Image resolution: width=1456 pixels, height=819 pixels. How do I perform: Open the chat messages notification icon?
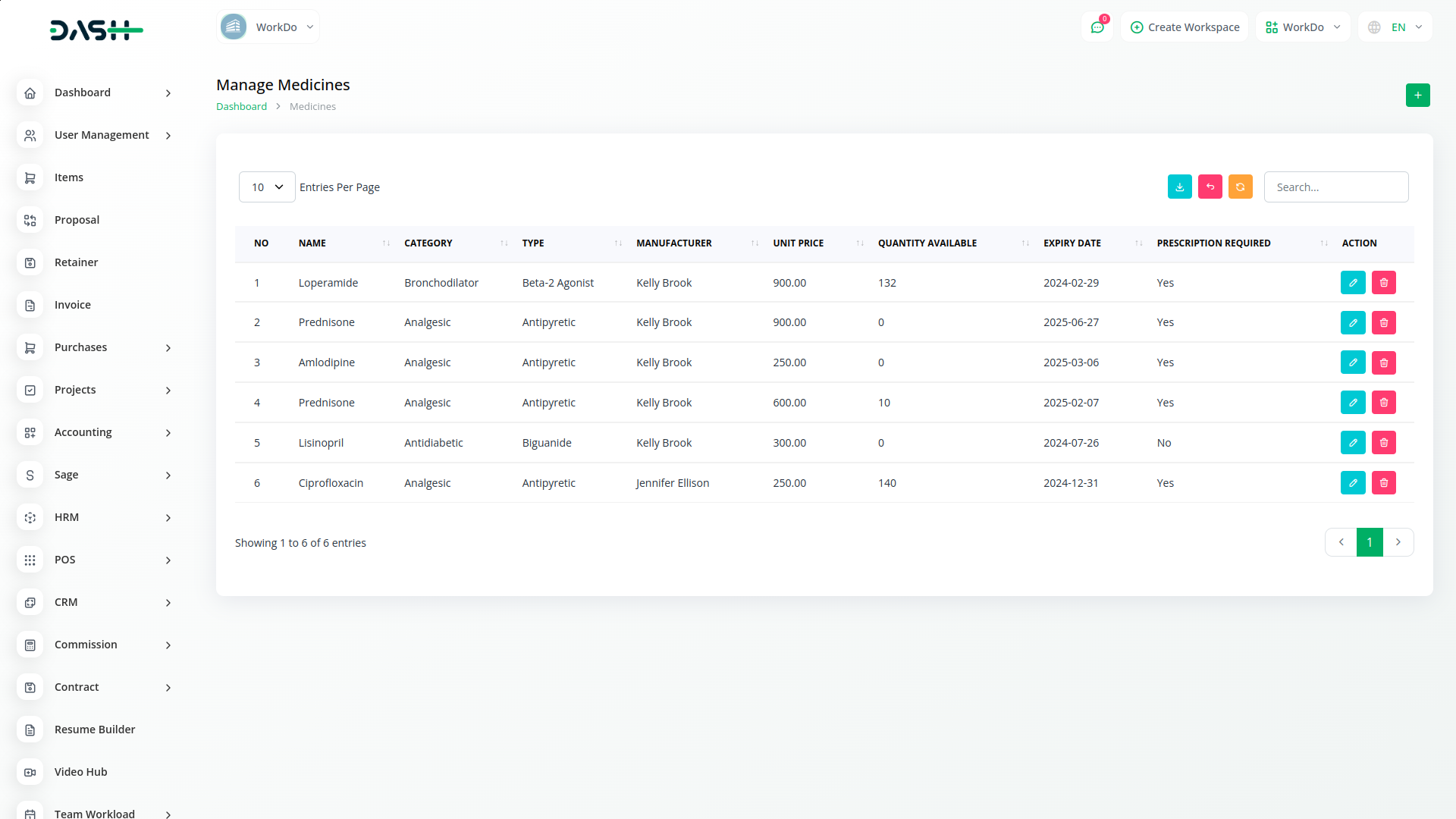coord(1097,27)
